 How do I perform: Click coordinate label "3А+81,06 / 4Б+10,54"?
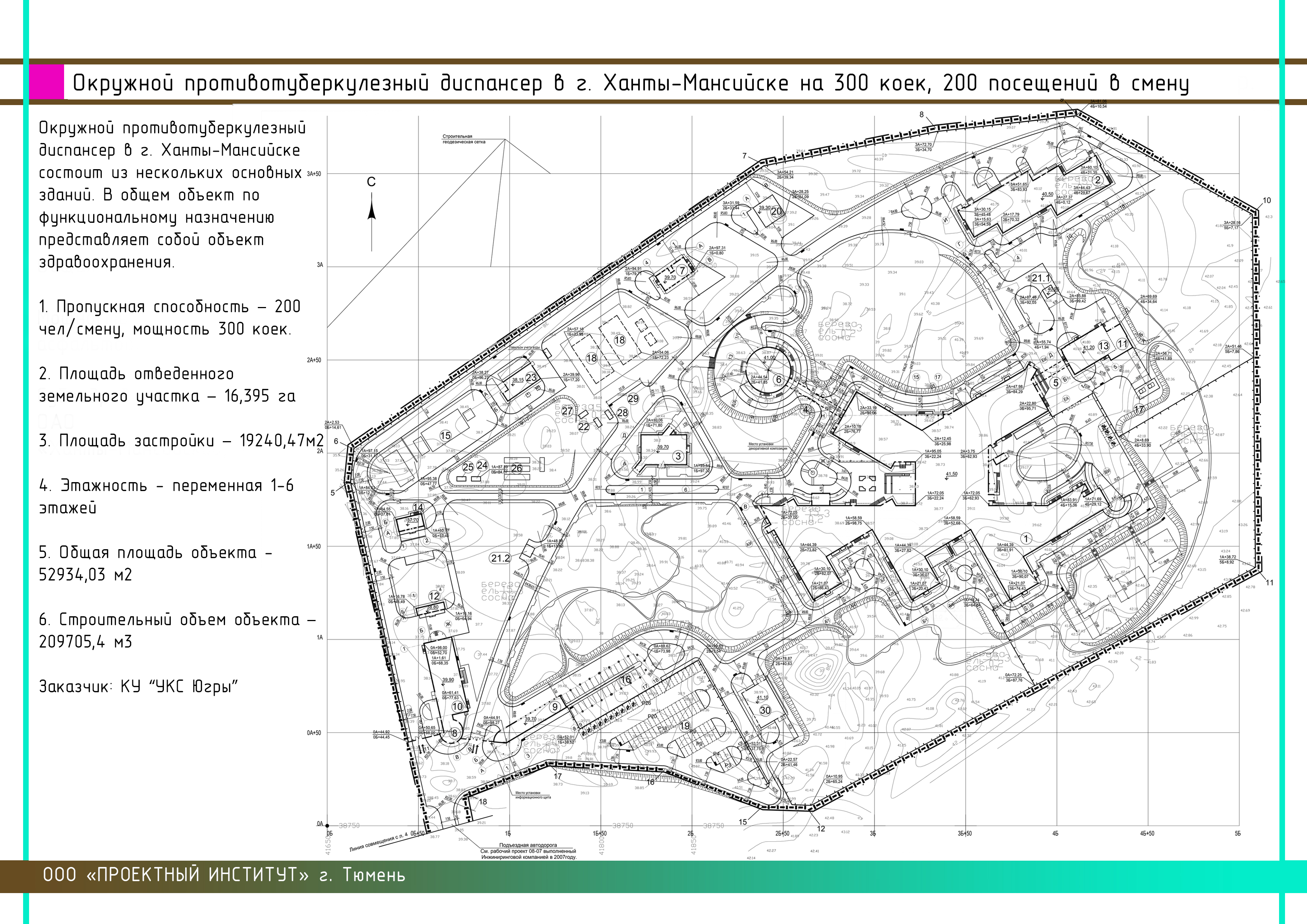click(1098, 104)
